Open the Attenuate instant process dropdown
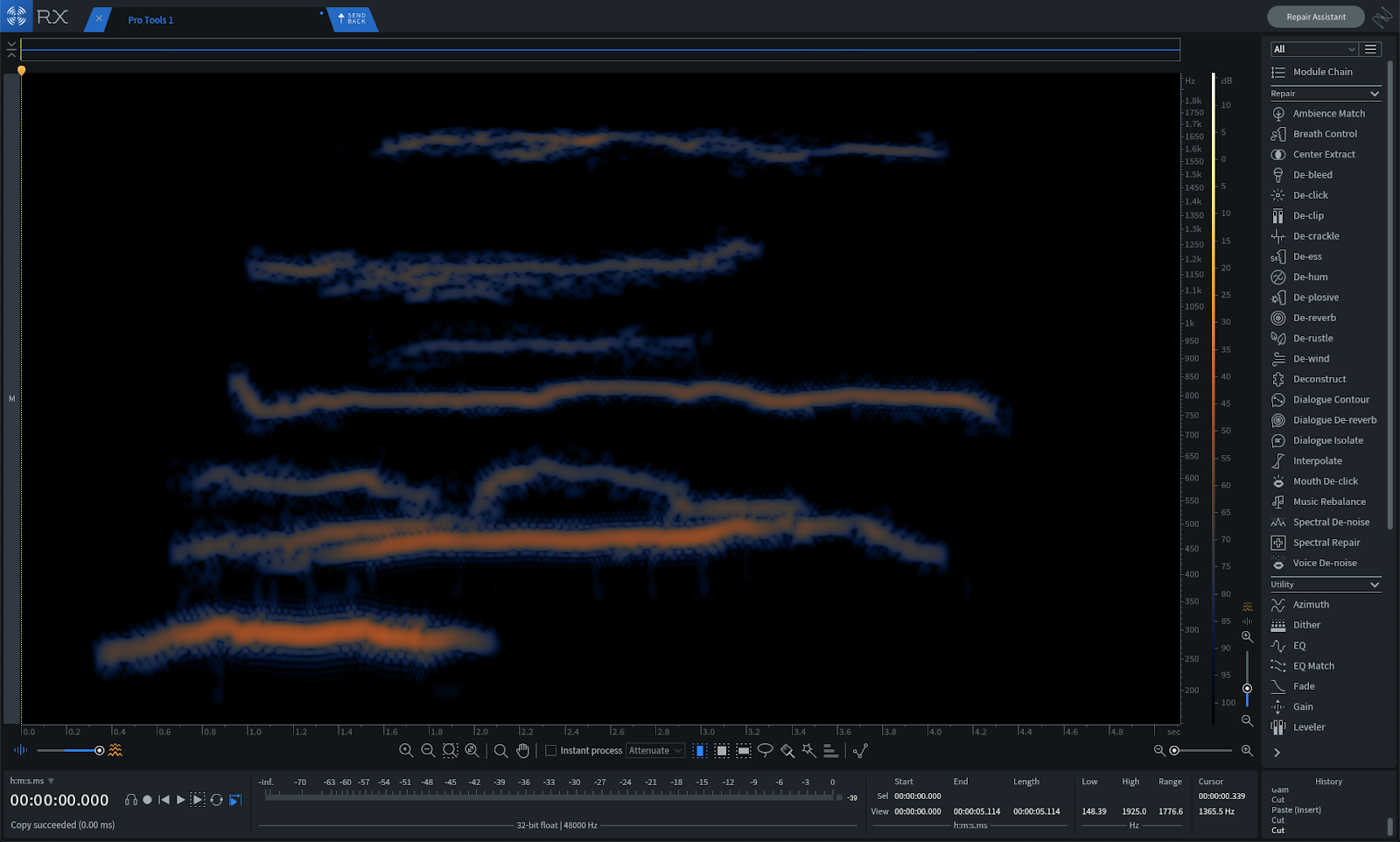This screenshot has width=1400, height=842. [x=654, y=750]
